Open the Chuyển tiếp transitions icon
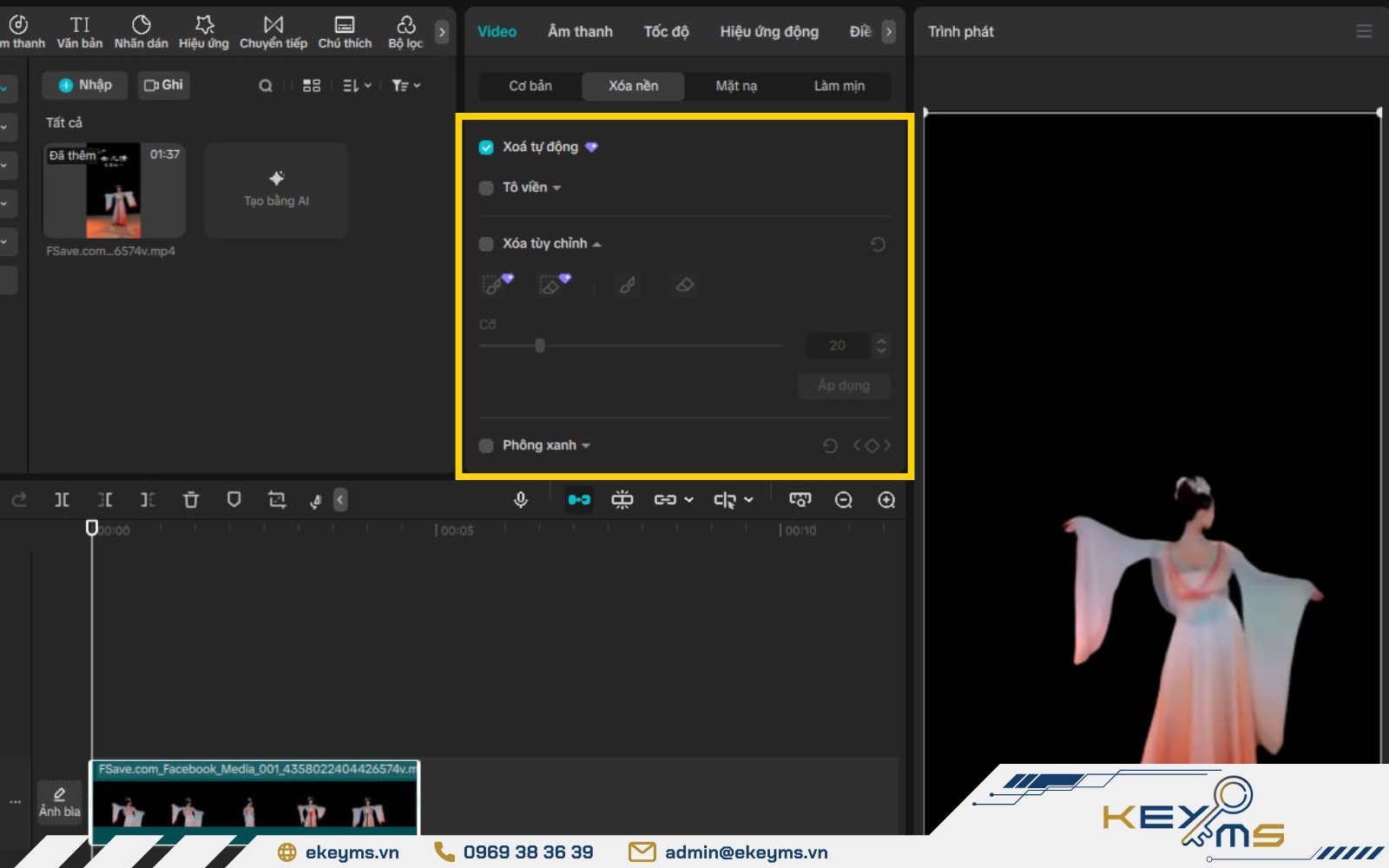1389x868 pixels. point(273,31)
